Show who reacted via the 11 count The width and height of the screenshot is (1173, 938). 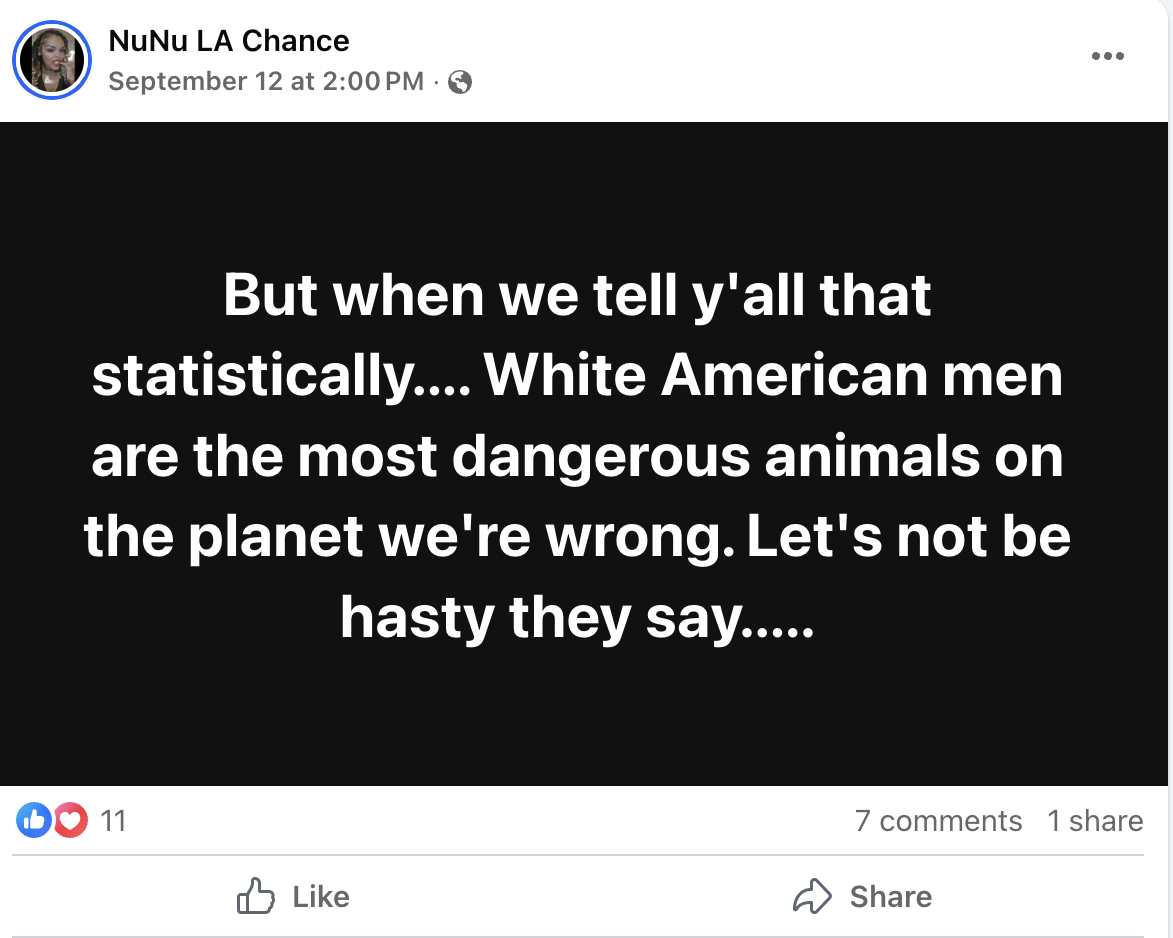tap(114, 821)
